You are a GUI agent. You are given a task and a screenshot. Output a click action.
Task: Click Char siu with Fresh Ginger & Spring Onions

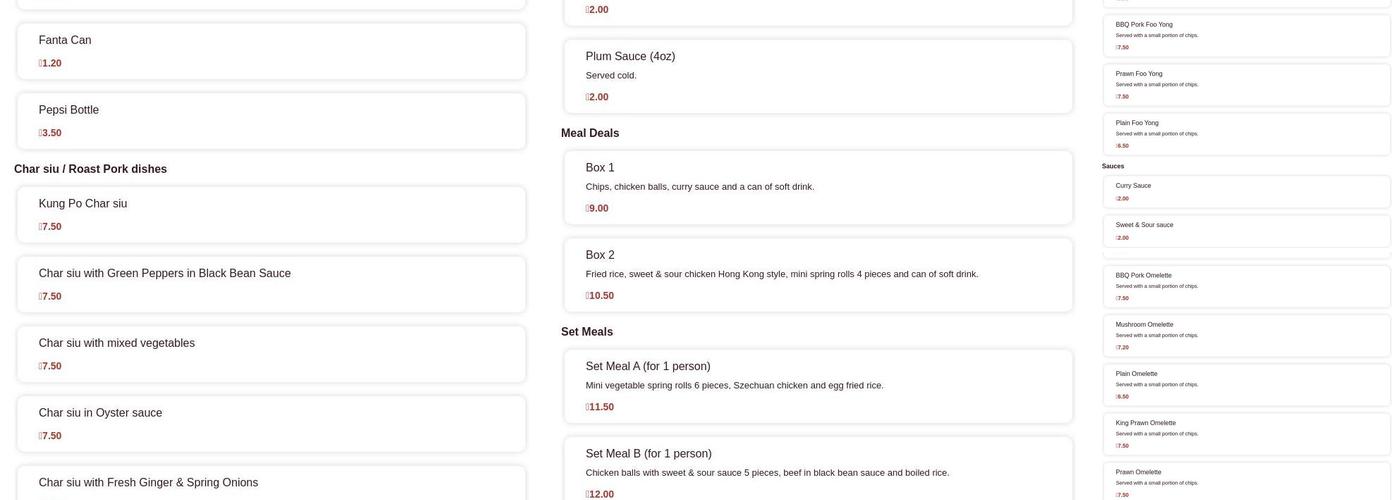point(271,483)
